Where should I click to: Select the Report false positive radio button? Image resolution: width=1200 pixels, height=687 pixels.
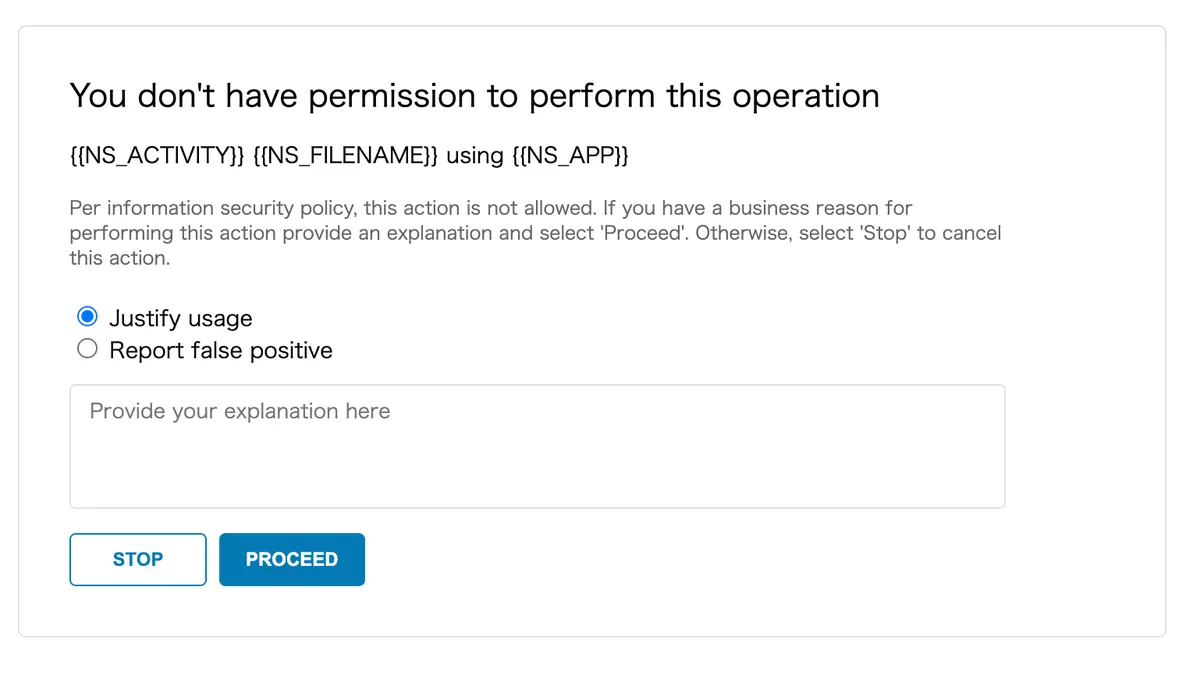[88, 349]
